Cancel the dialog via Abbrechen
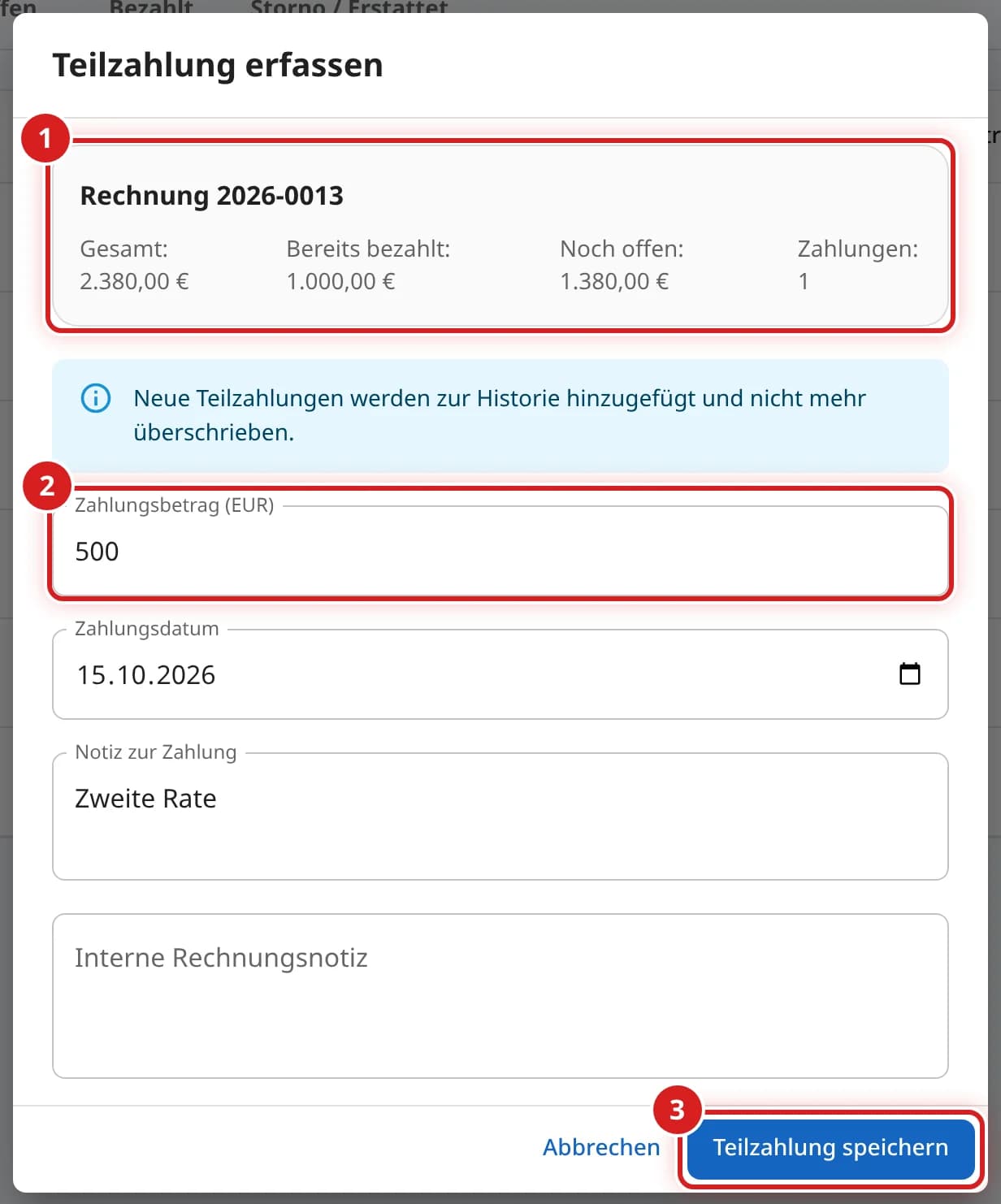Viewport: 1001px width, 1204px height. click(x=601, y=1148)
